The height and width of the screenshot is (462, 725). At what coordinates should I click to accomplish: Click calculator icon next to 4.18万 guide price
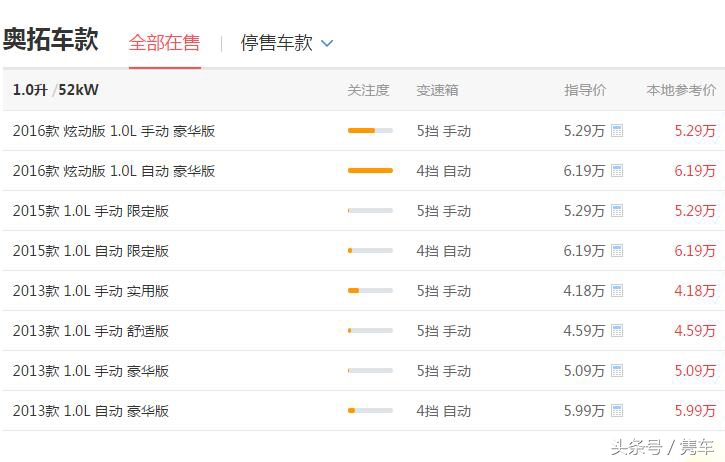pos(617,291)
